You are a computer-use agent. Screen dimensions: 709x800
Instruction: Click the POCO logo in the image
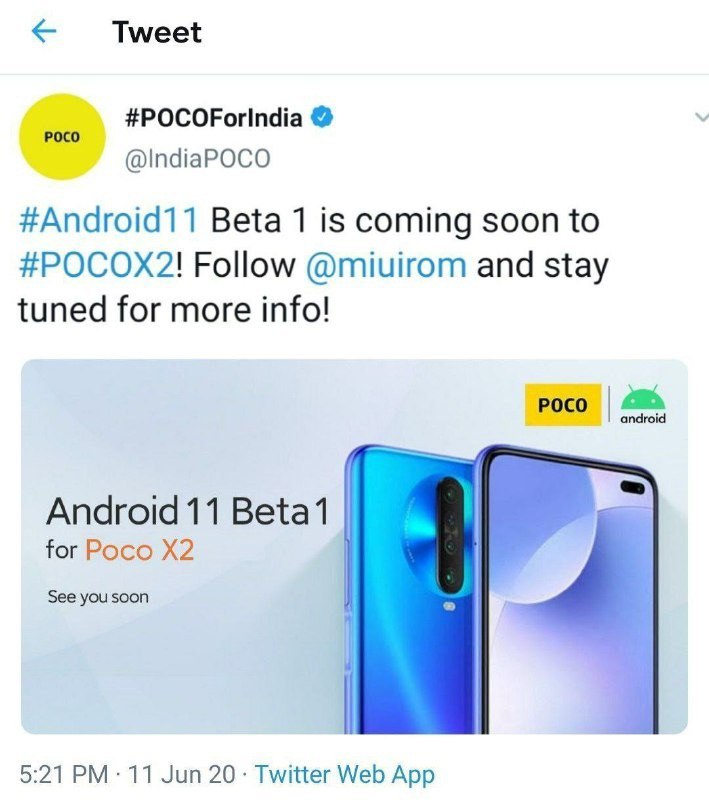[x=563, y=405]
